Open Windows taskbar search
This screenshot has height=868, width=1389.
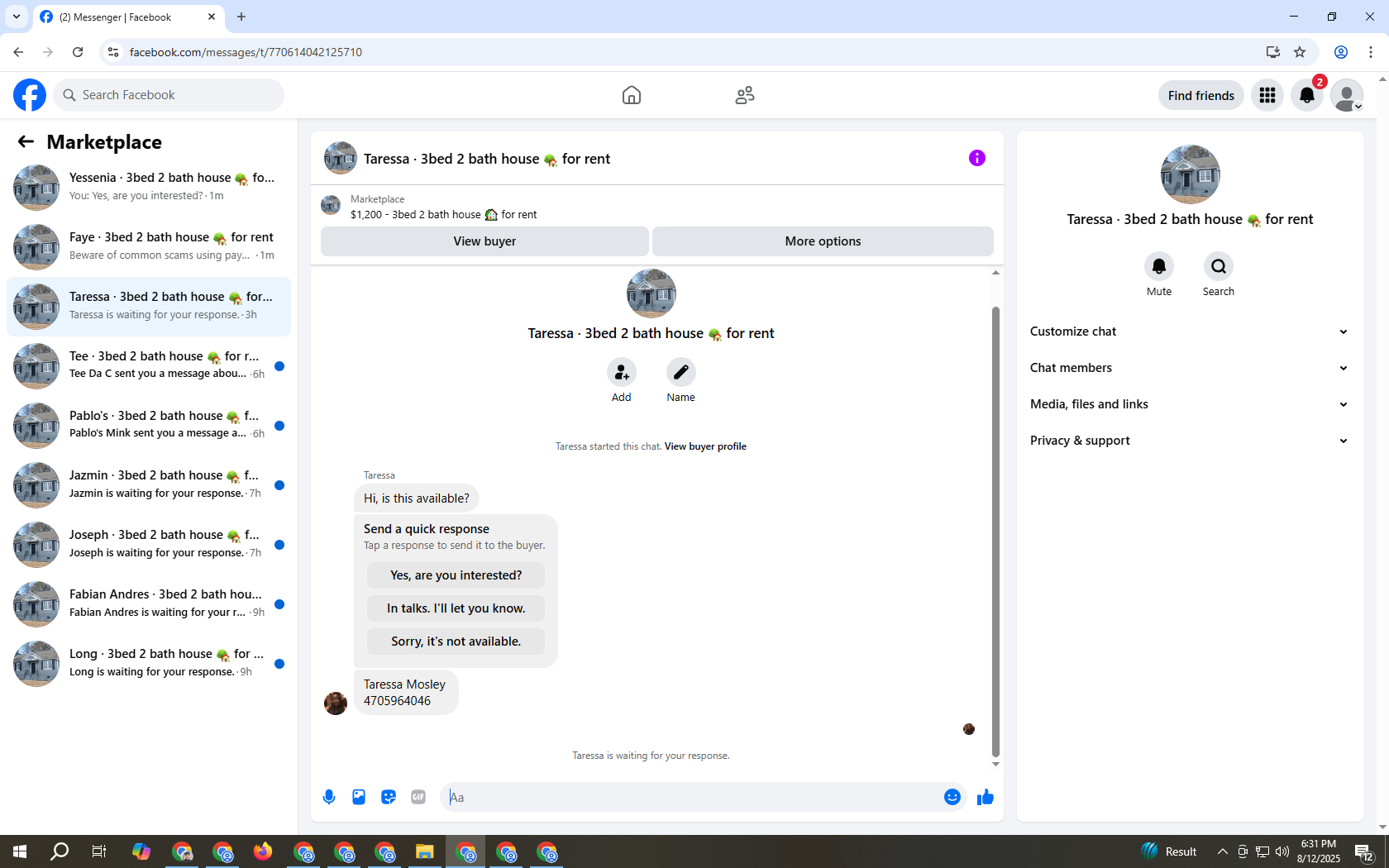point(60,851)
